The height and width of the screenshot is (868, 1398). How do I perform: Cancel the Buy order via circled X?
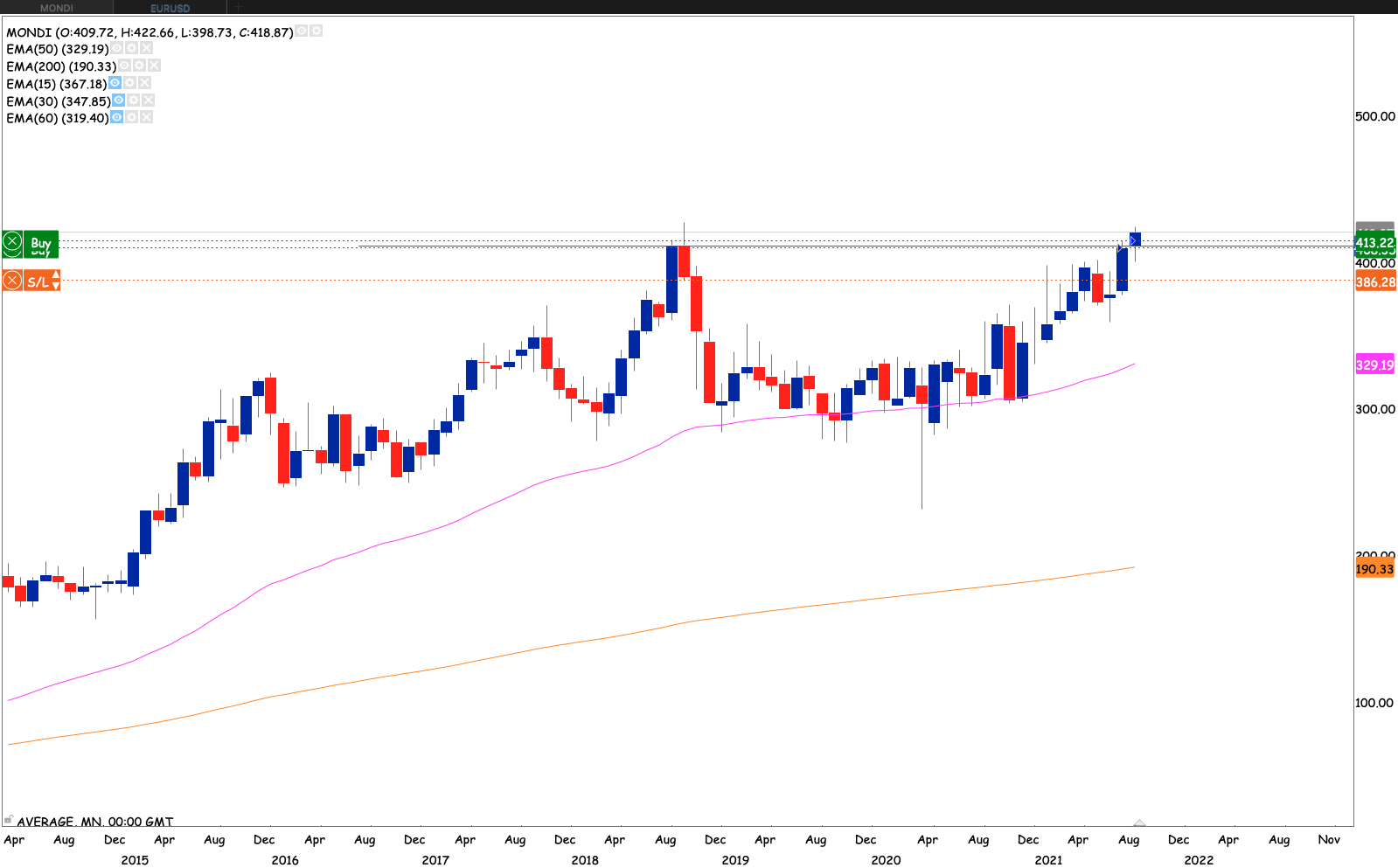pyautogui.click(x=12, y=242)
